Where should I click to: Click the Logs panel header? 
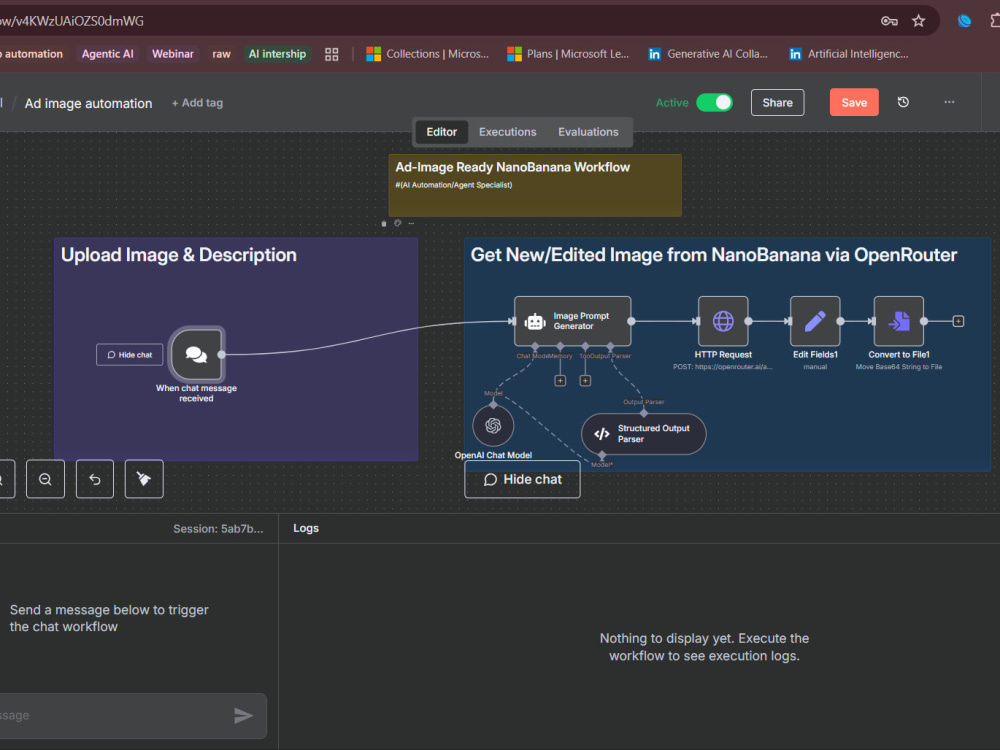(x=306, y=528)
